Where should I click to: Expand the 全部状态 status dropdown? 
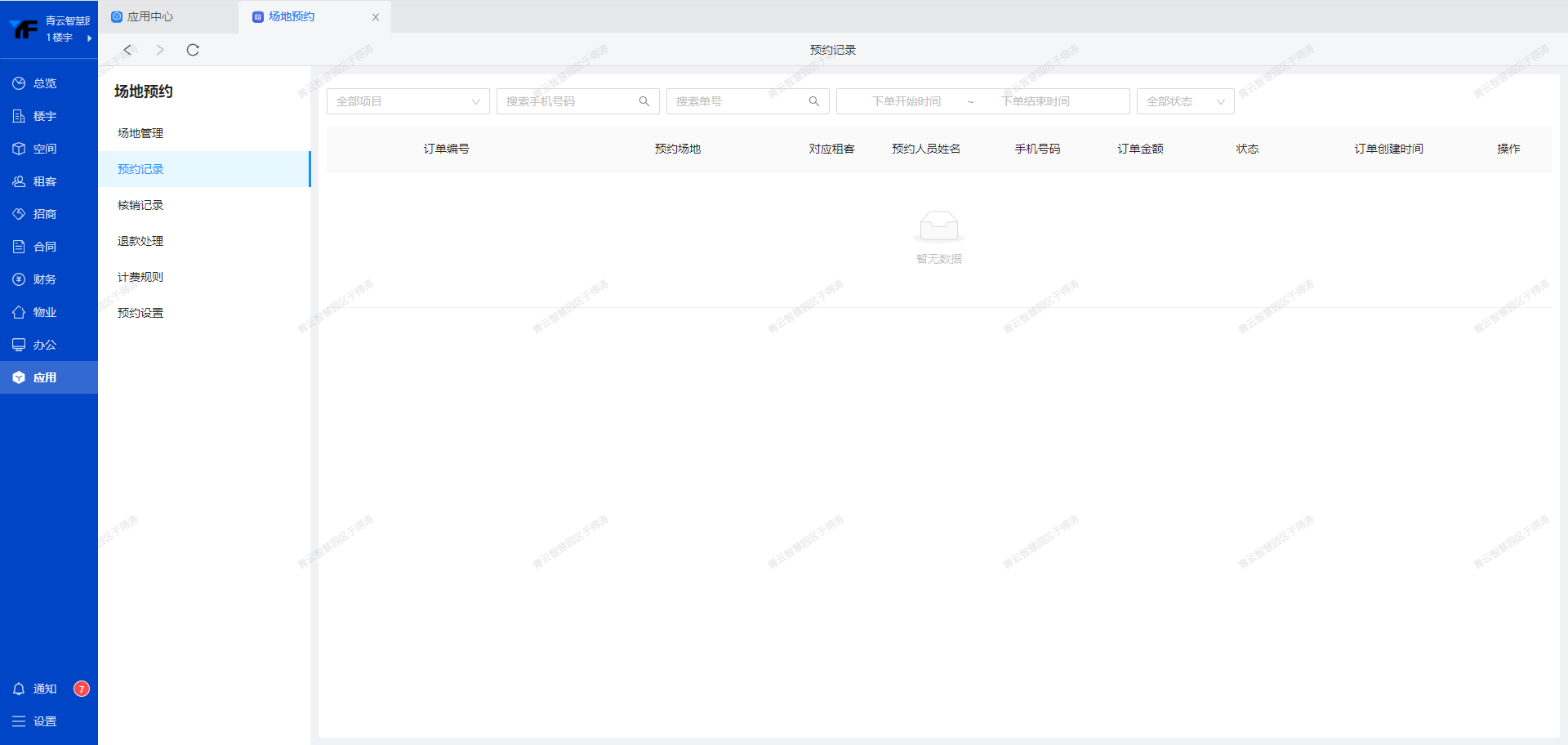1184,101
